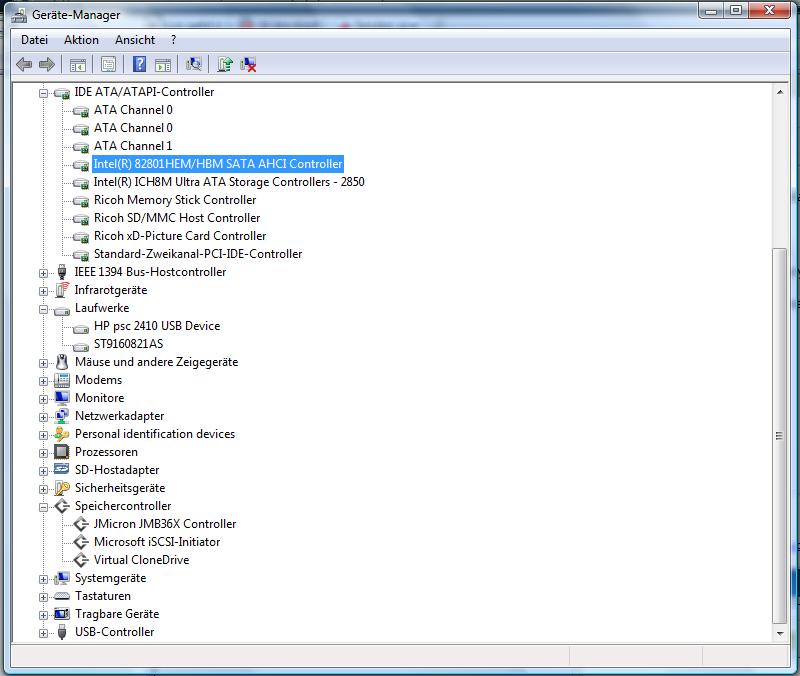Screen dimensions: 800x676
Task: Click the Tragbare Geräte icon
Action: coord(62,614)
